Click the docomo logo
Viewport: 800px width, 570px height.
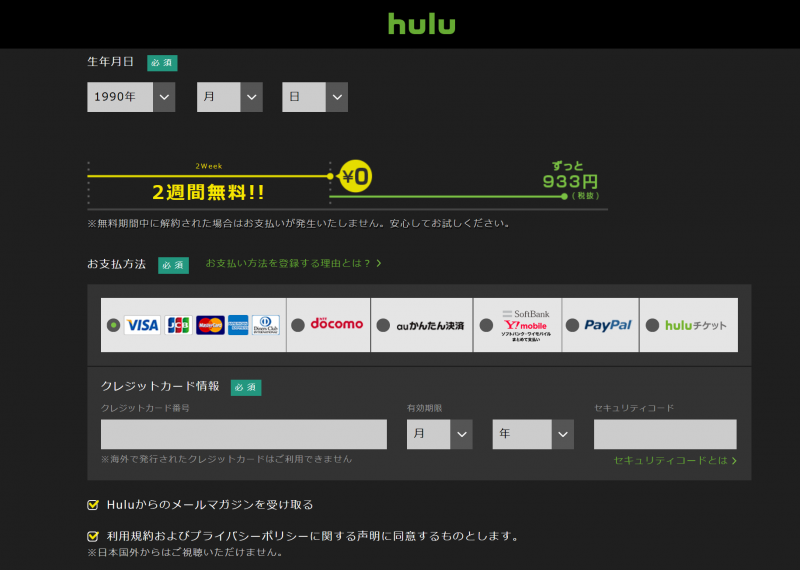click(337, 324)
